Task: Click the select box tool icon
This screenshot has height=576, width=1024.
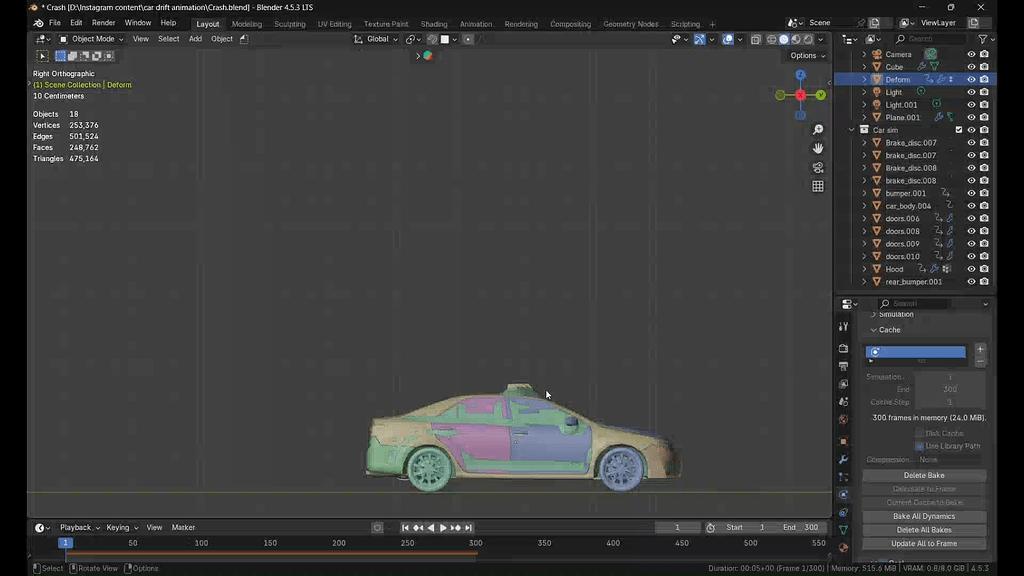Action: point(42,56)
